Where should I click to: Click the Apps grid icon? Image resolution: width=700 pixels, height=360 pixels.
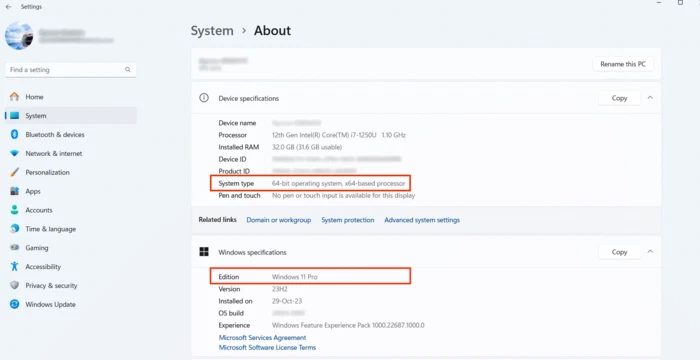(15, 191)
